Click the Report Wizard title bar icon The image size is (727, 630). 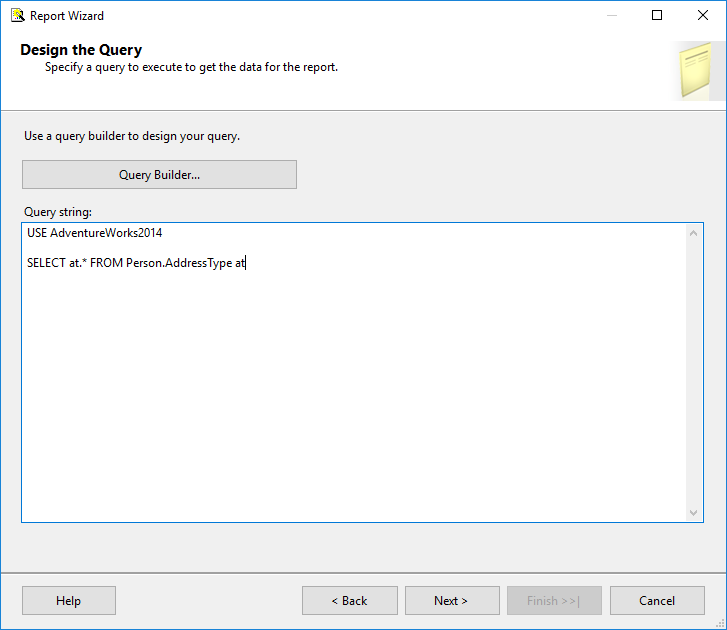(17, 15)
